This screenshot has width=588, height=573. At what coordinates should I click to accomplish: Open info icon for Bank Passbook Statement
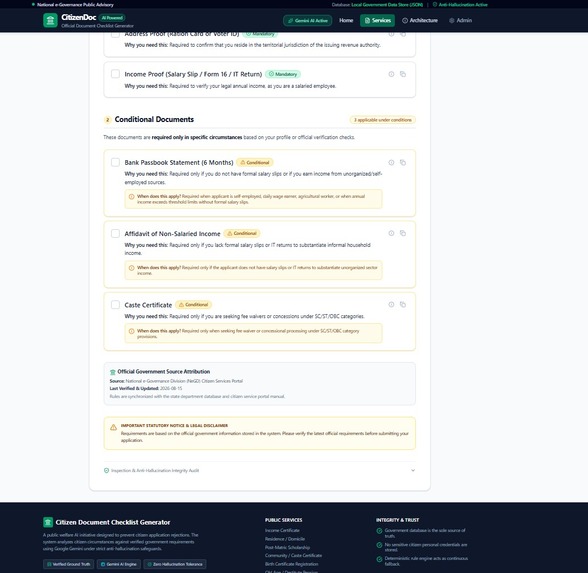[x=391, y=162]
